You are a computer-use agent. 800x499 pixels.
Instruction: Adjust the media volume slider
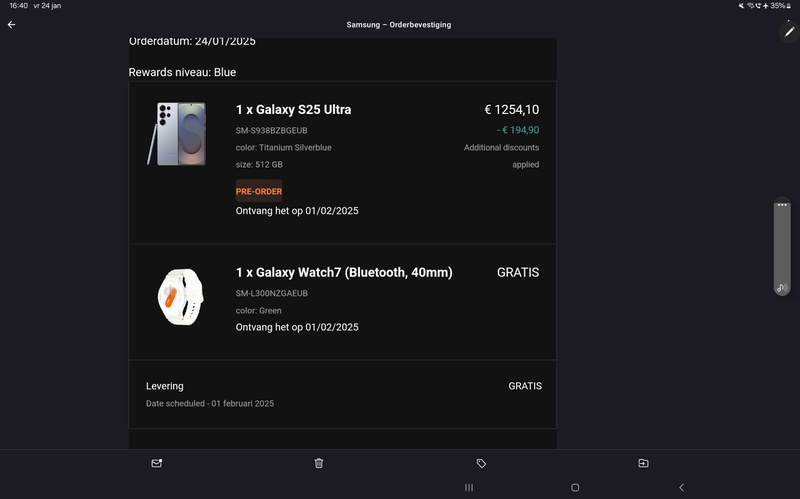782,246
